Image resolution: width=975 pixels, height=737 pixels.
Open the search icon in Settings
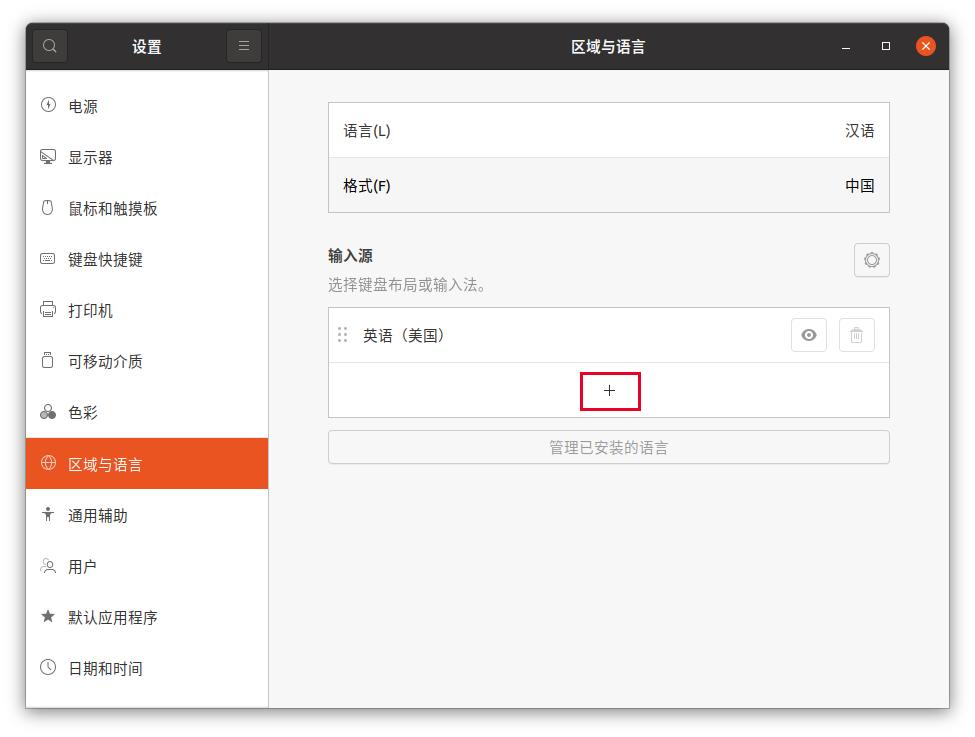point(48,45)
